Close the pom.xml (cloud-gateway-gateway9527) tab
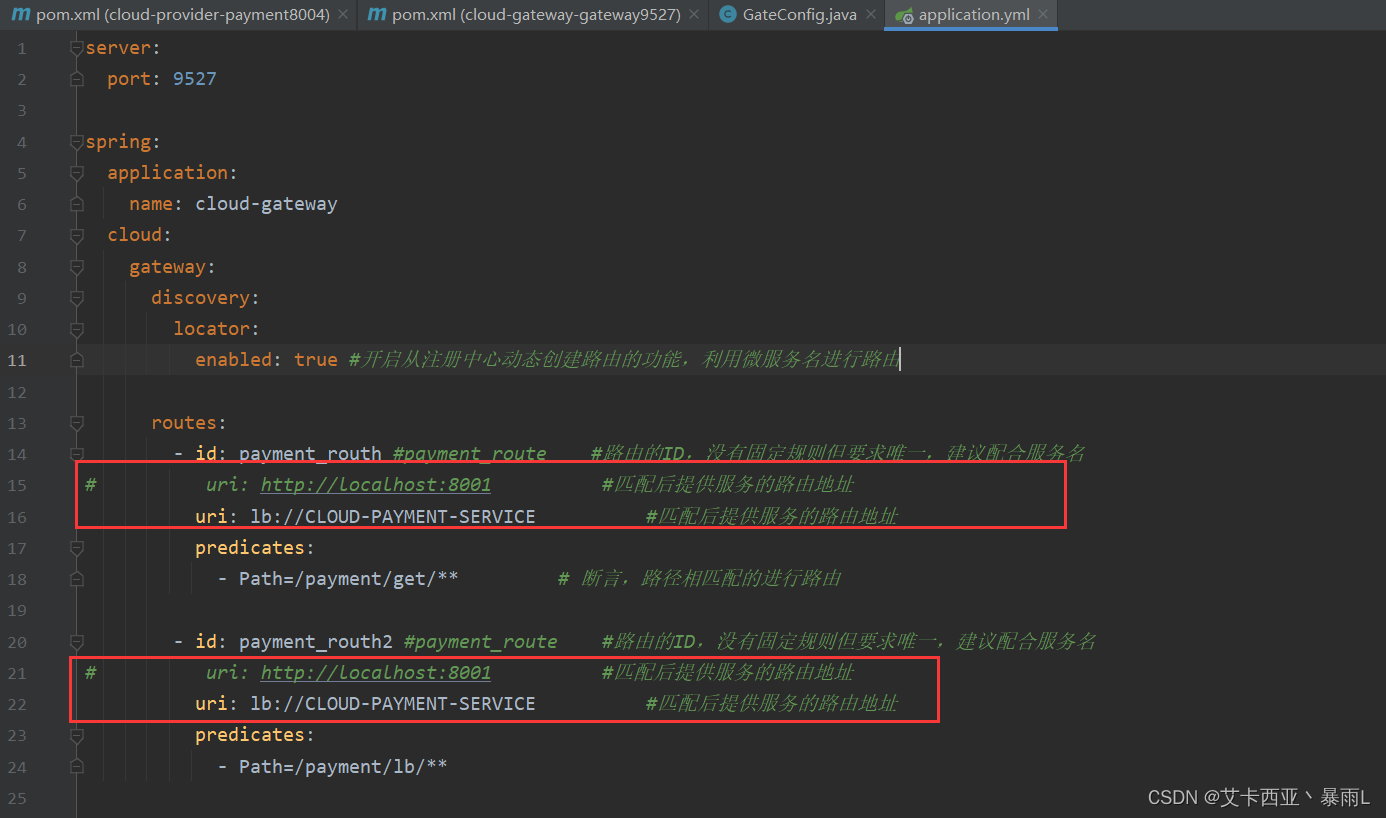 pos(693,15)
